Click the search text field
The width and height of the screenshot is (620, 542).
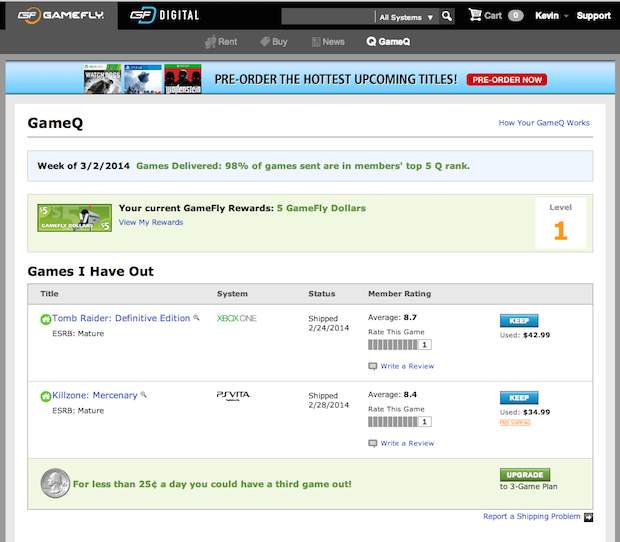coord(328,16)
